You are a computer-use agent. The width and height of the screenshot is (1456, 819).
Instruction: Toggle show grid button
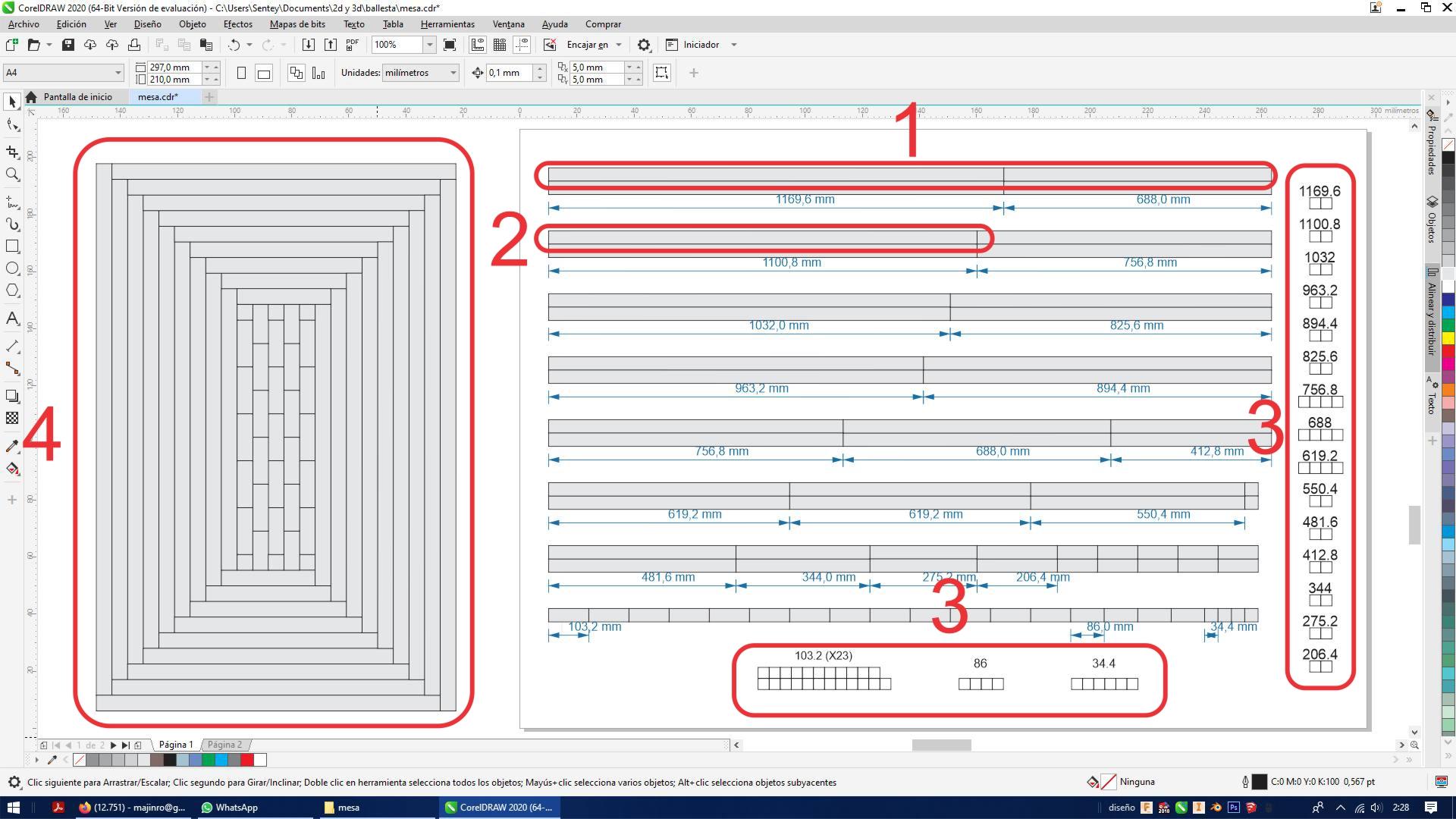click(500, 45)
